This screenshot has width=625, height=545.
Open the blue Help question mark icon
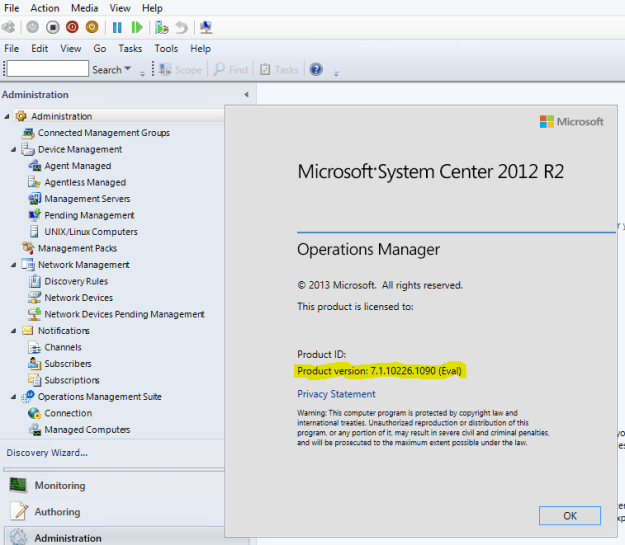(x=316, y=69)
